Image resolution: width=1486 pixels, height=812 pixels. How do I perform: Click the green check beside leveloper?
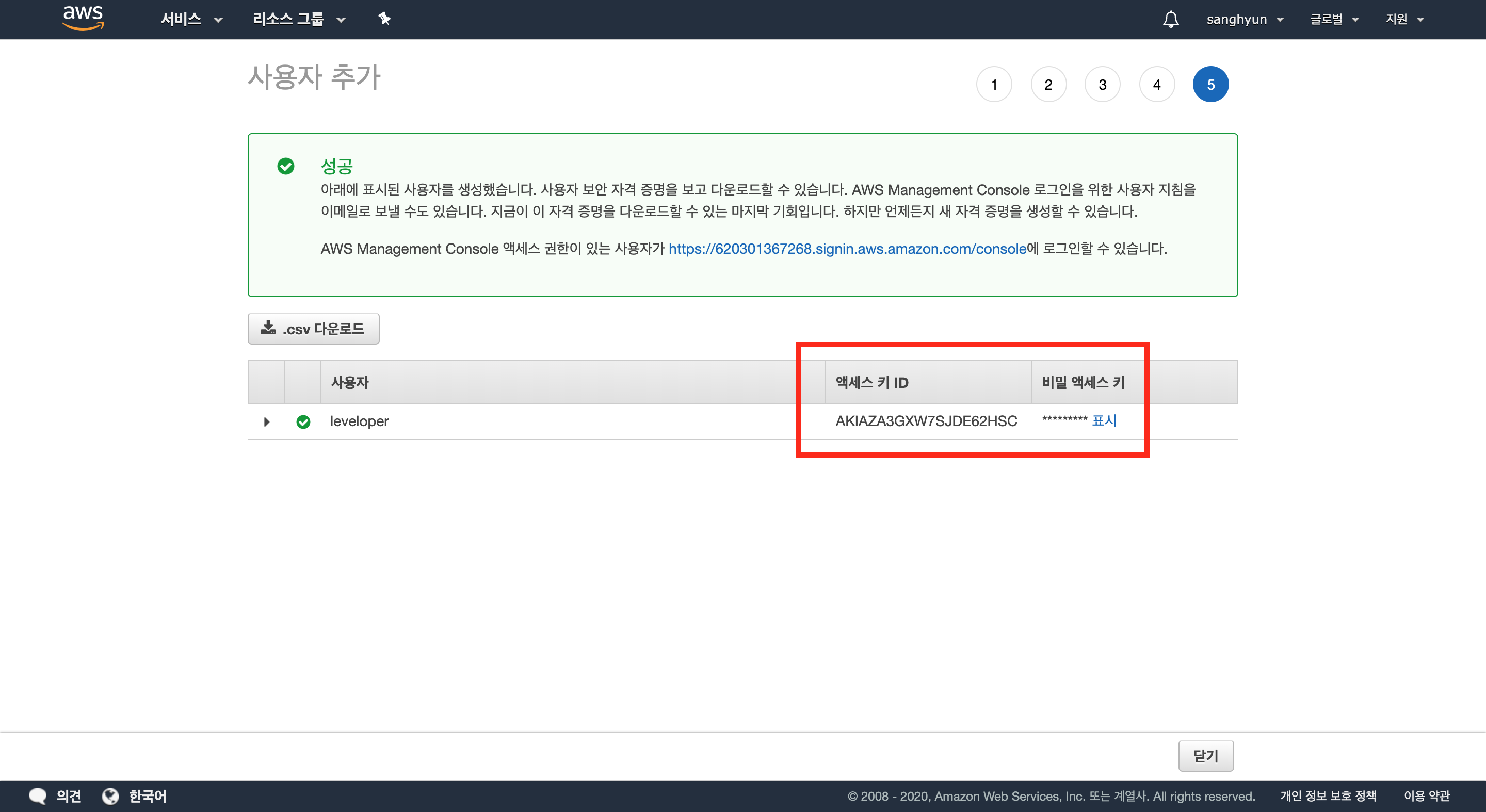pos(303,421)
